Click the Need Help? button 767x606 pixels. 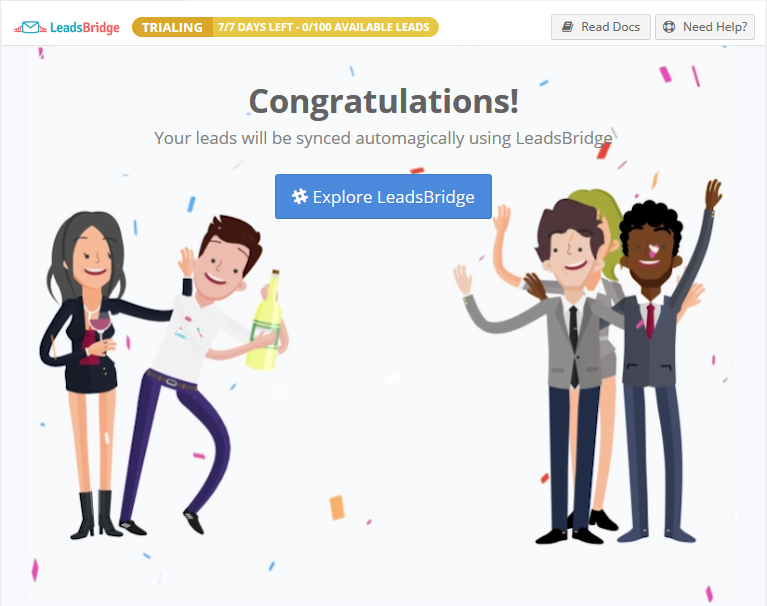(x=705, y=27)
